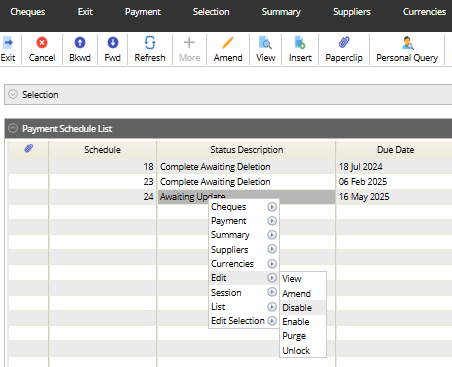This screenshot has width=452, height=367.
Task: Open the Selection menu in top bar
Action: tap(211, 12)
